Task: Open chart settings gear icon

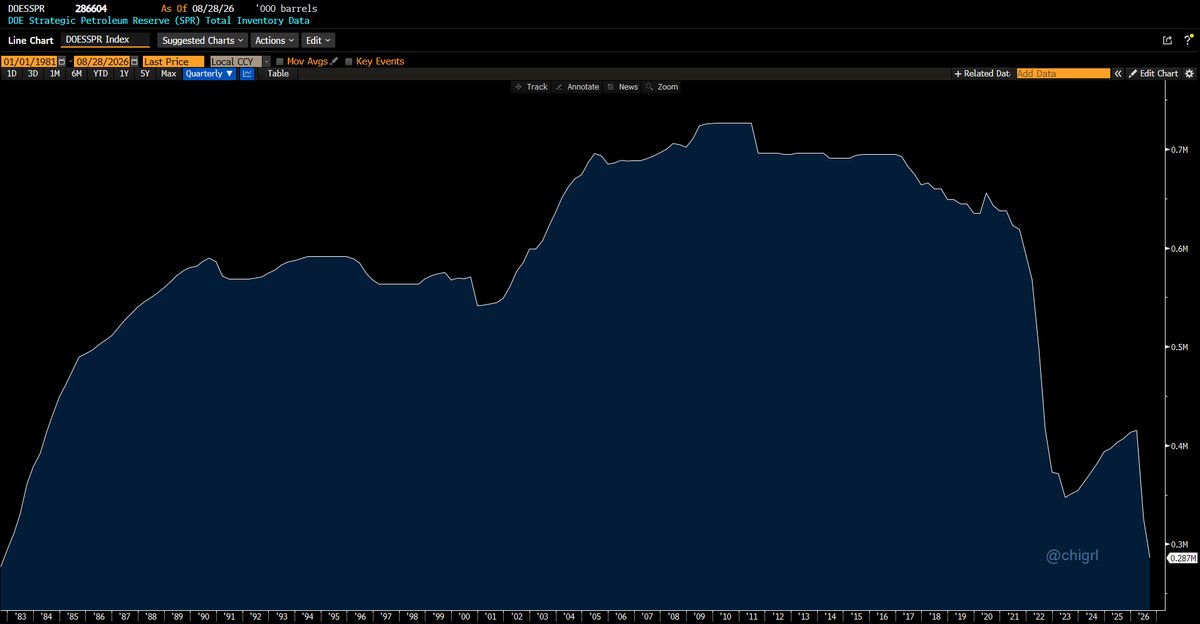Action: click(1189, 74)
